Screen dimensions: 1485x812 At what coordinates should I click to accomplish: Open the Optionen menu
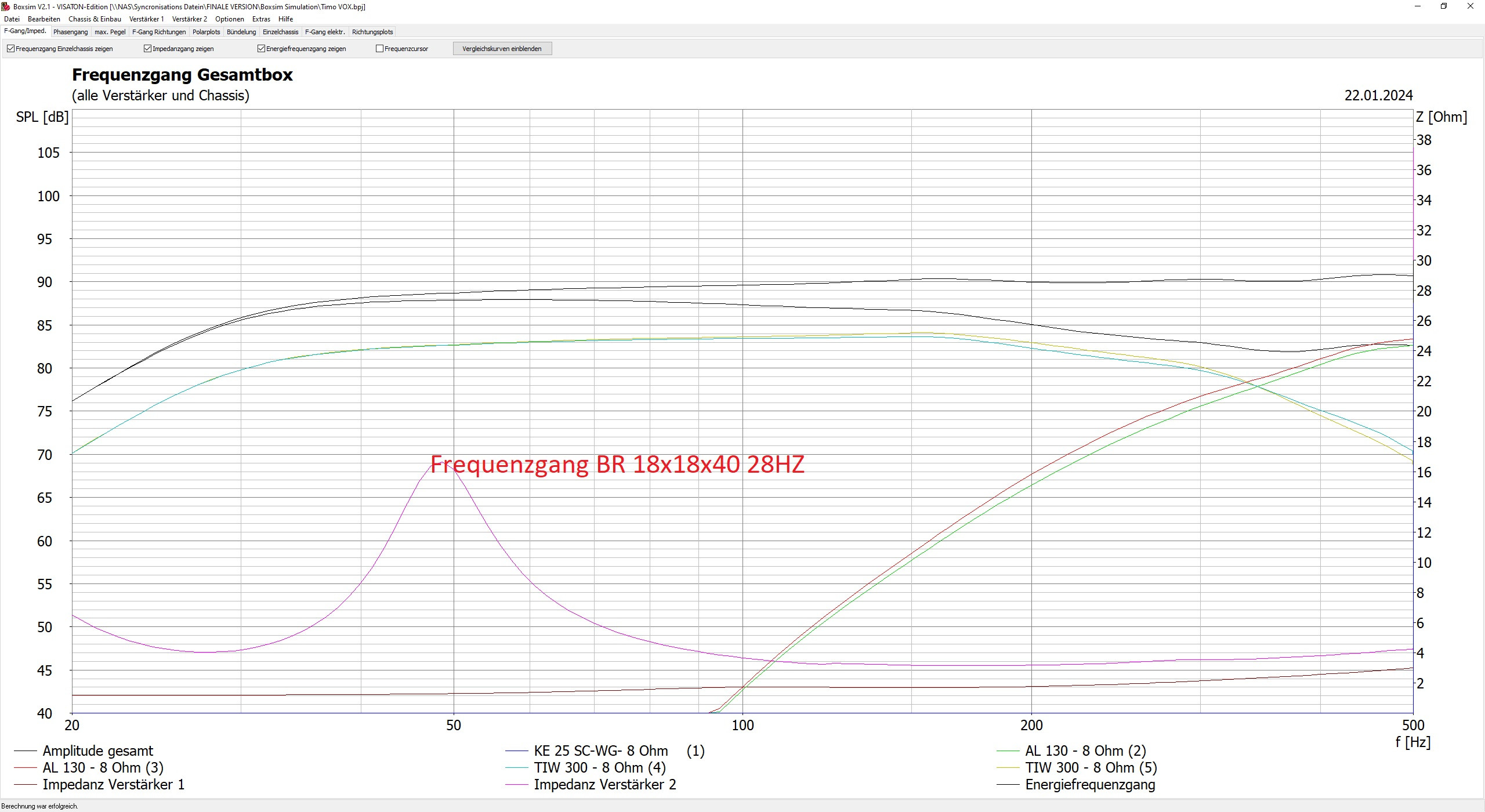[x=229, y=19]
